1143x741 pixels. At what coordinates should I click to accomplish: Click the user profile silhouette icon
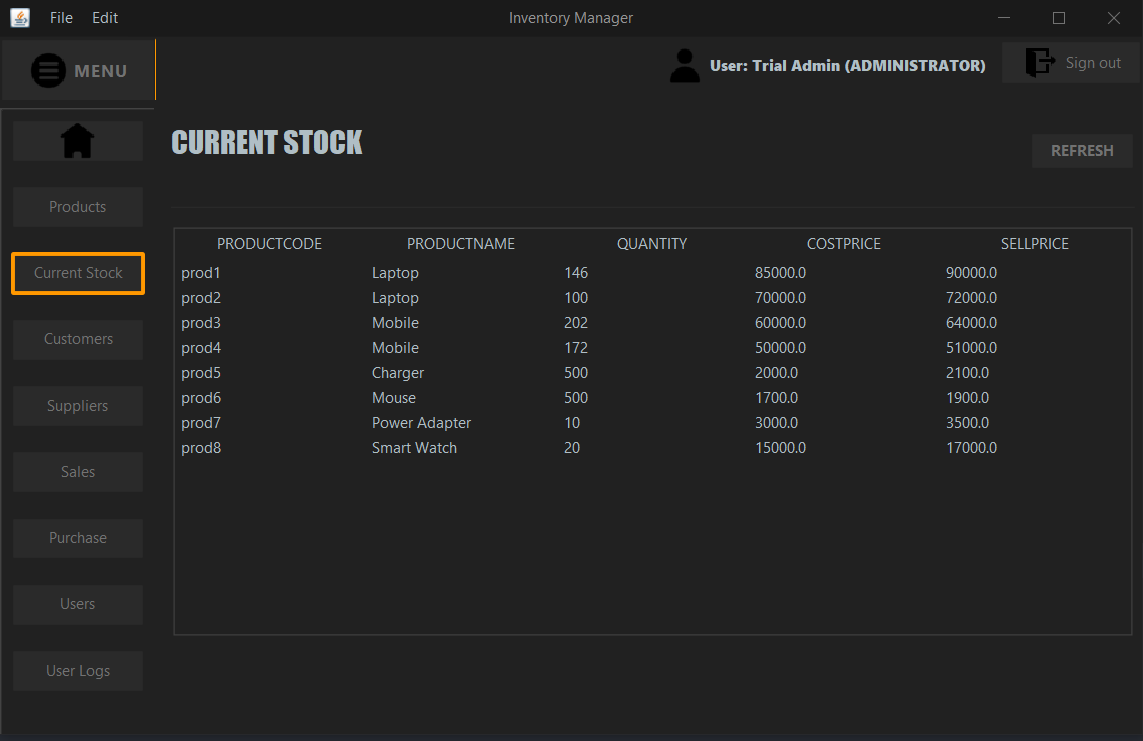684,66
